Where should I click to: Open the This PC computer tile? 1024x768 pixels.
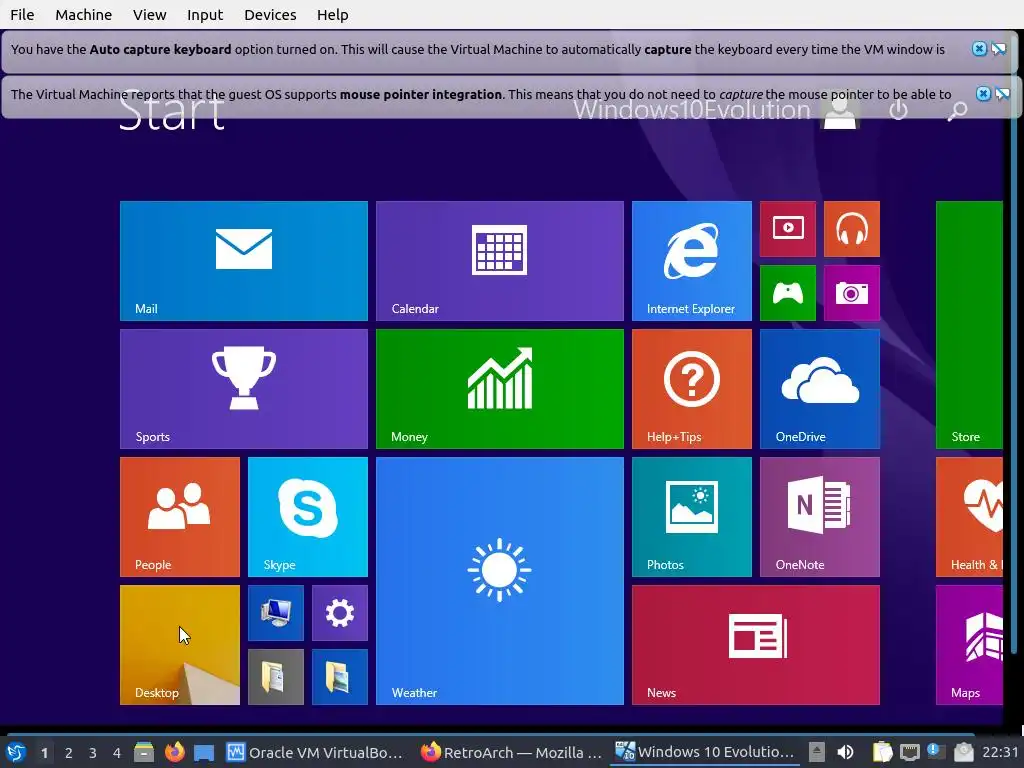pyautogui.click(x=276, y=613)
